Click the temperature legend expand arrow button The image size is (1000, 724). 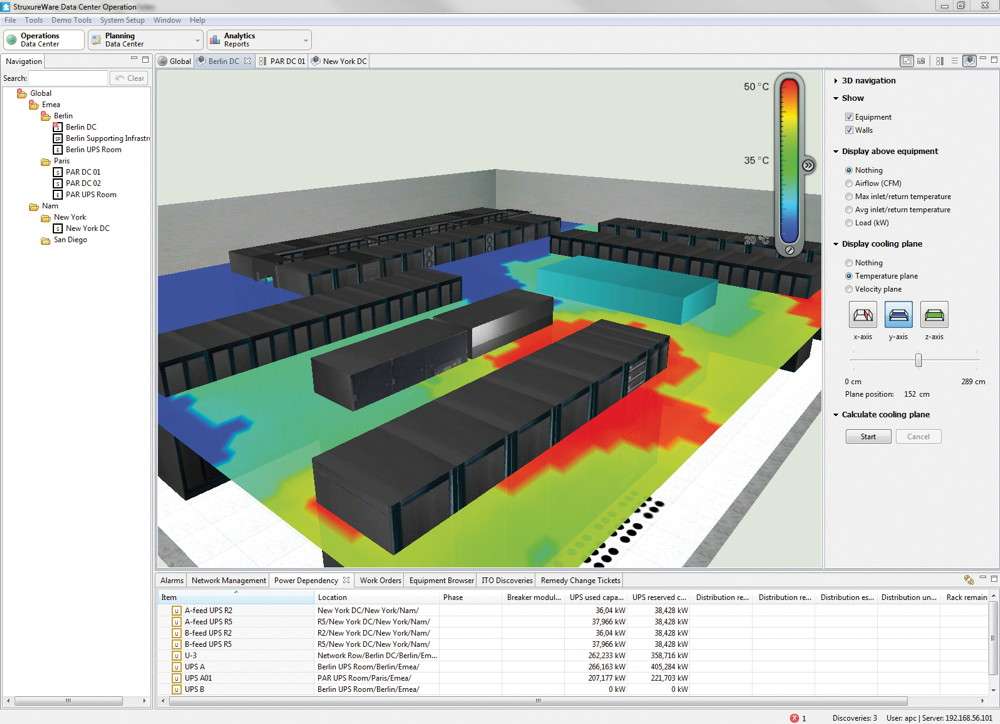coord(808,165)
